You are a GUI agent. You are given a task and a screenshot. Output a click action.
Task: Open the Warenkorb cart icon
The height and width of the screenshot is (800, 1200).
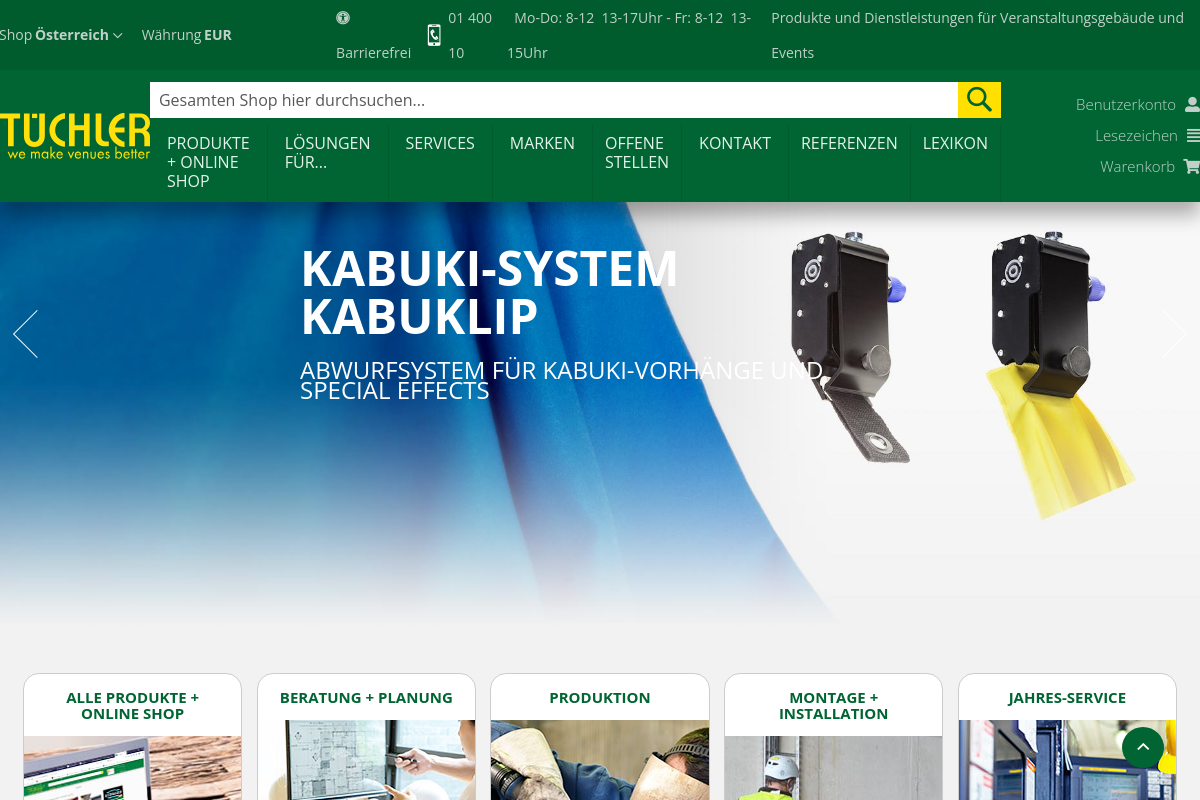pos(1192,166)
